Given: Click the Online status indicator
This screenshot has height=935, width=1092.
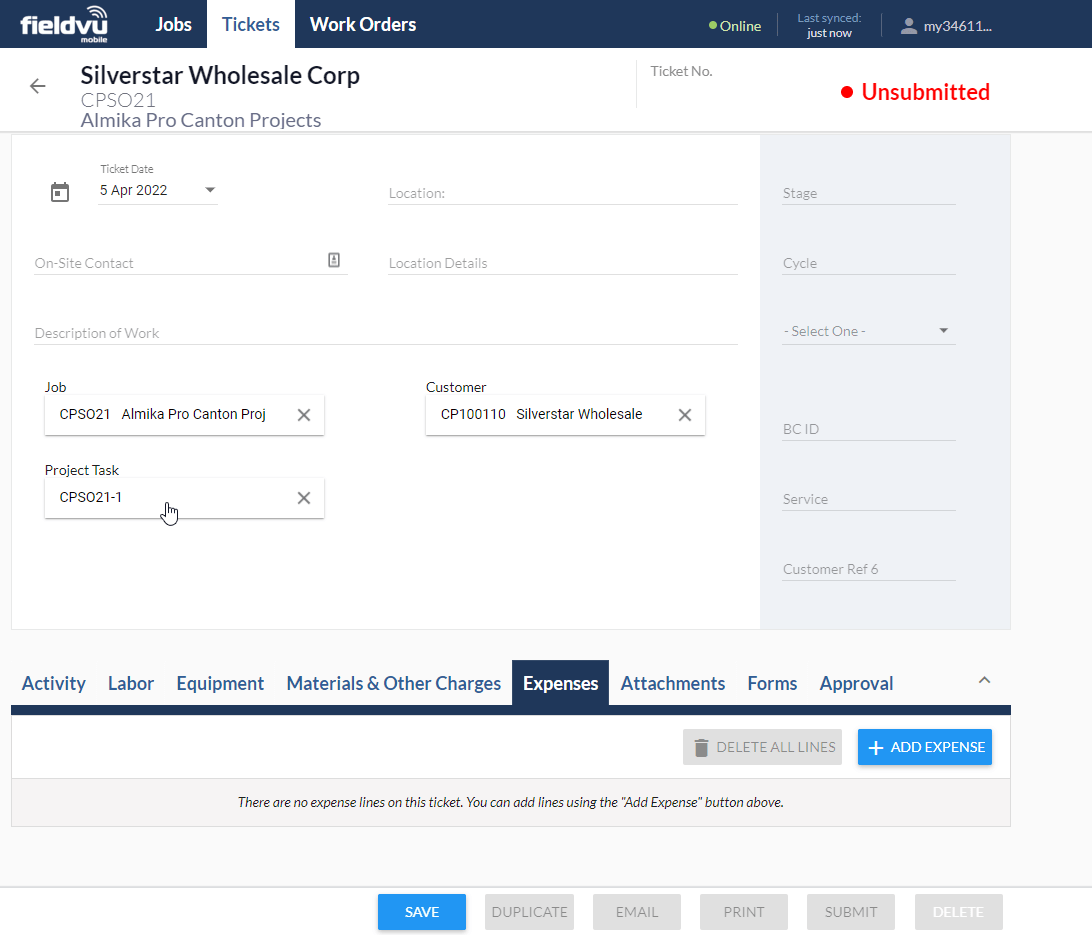Looking at the screenshot, I should [x=735, y=26].
